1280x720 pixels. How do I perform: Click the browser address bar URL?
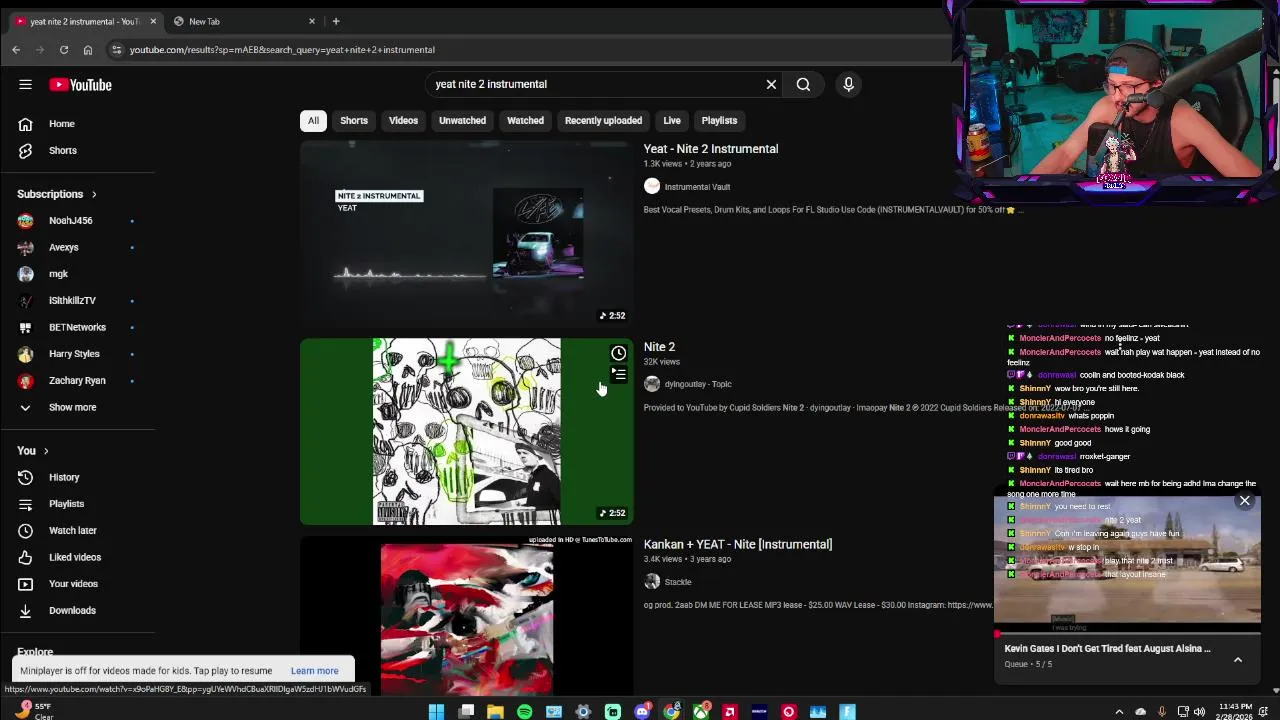pos(282,50)
